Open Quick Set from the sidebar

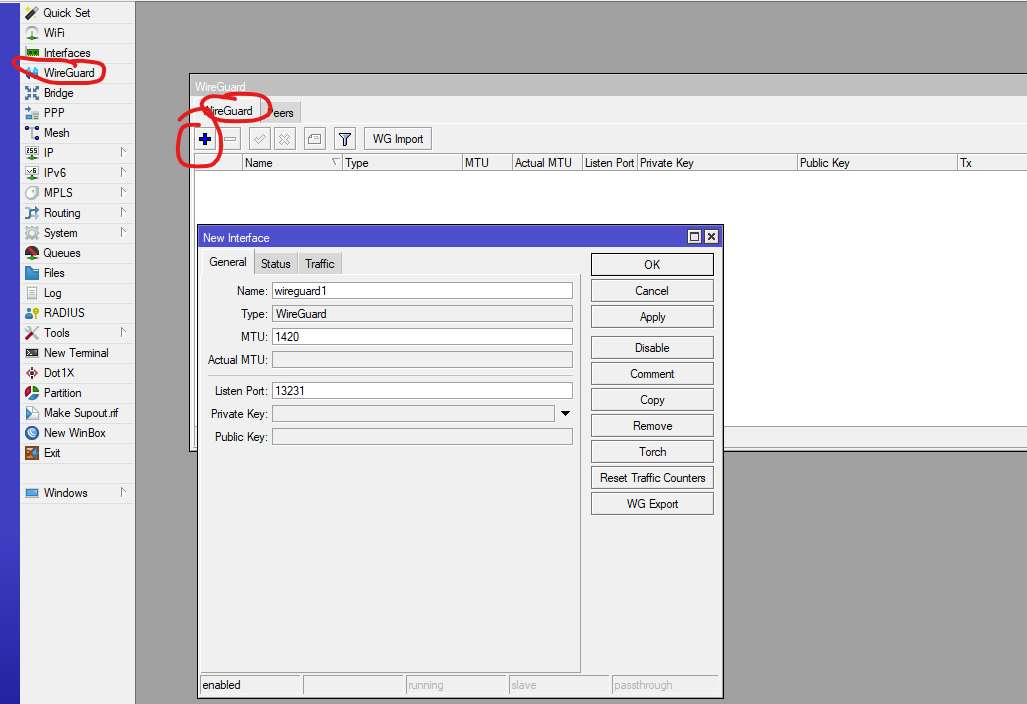click(x=77, y=12)
